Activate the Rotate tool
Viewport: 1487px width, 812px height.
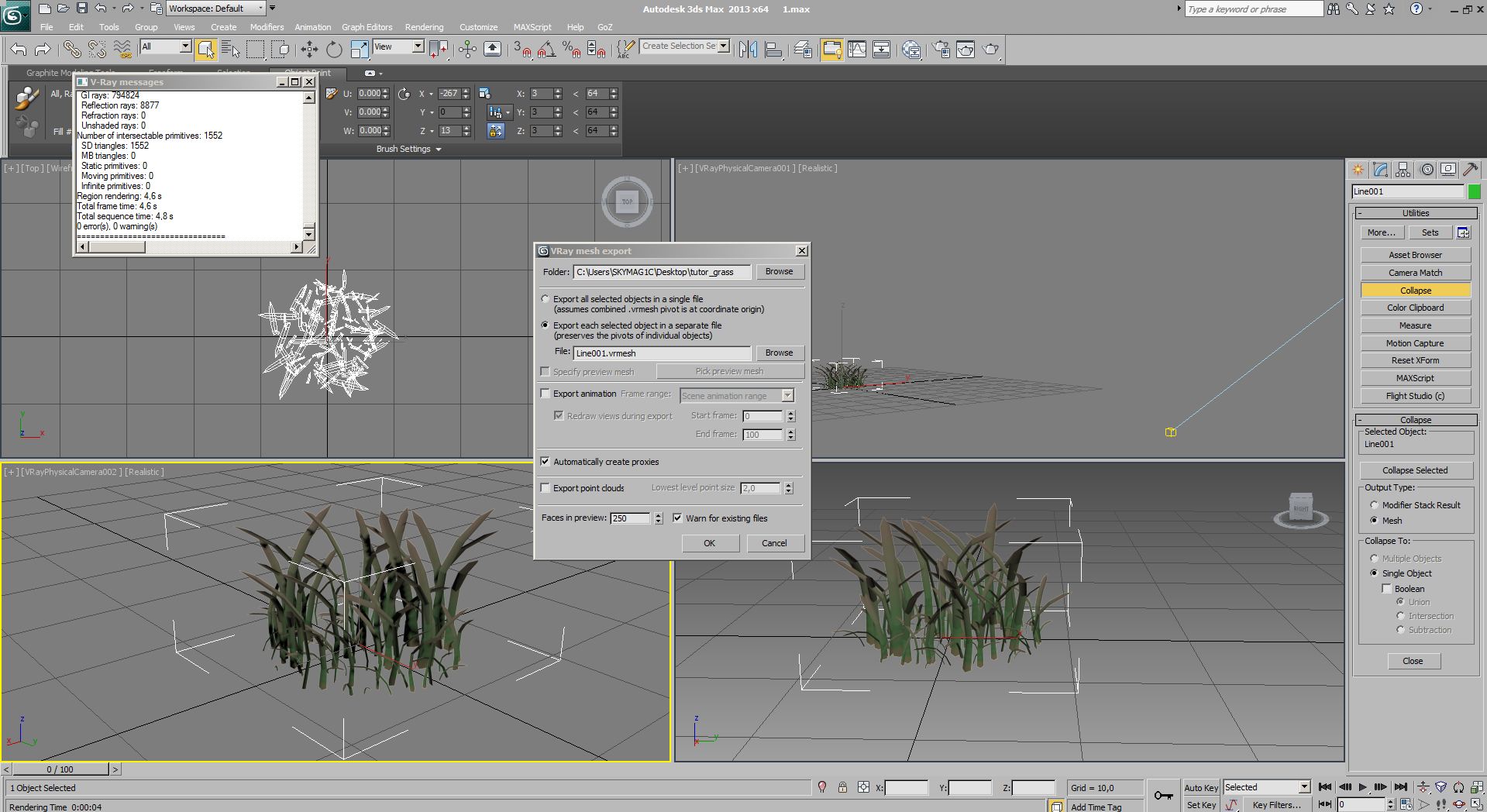[x=334, y=50]
